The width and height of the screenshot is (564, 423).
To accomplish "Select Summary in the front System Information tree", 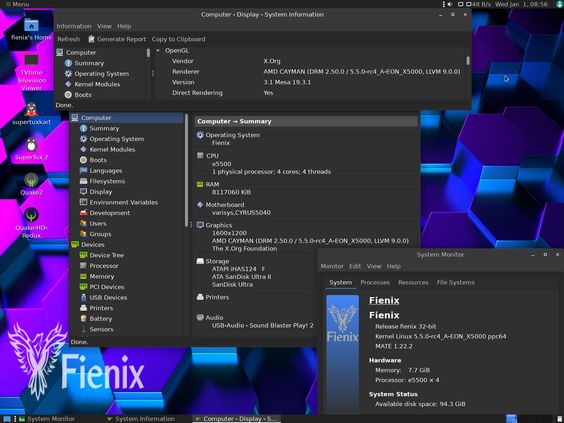I will (x=104, y=128).
